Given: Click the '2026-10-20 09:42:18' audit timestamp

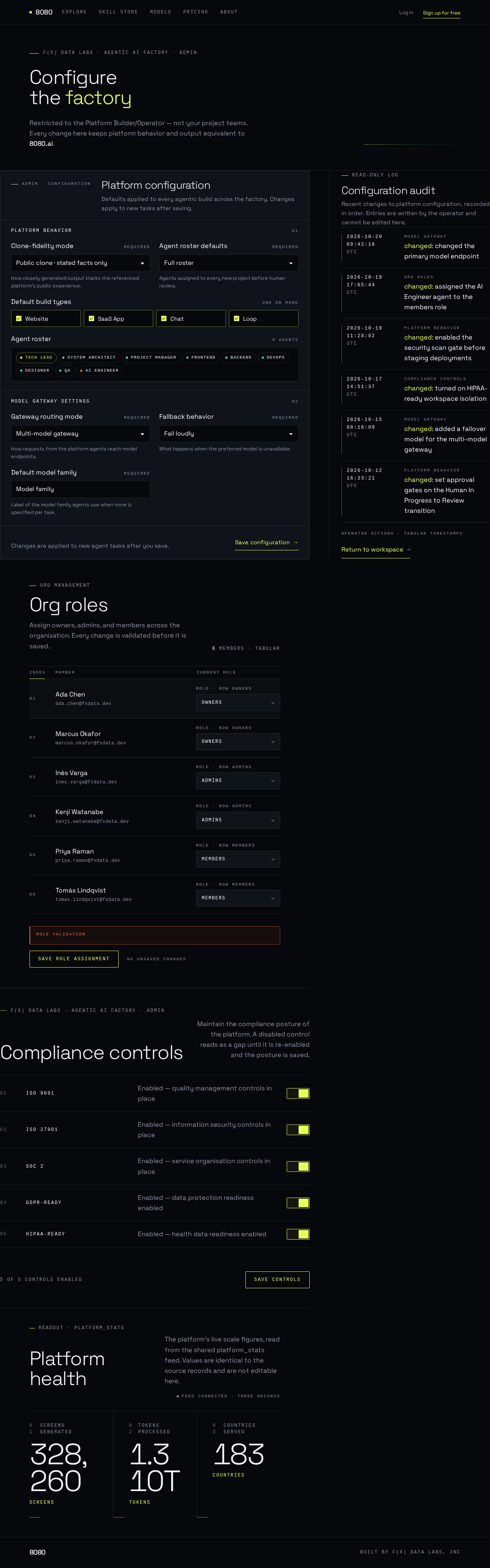Looking at the screenshot, I should 364,240.
